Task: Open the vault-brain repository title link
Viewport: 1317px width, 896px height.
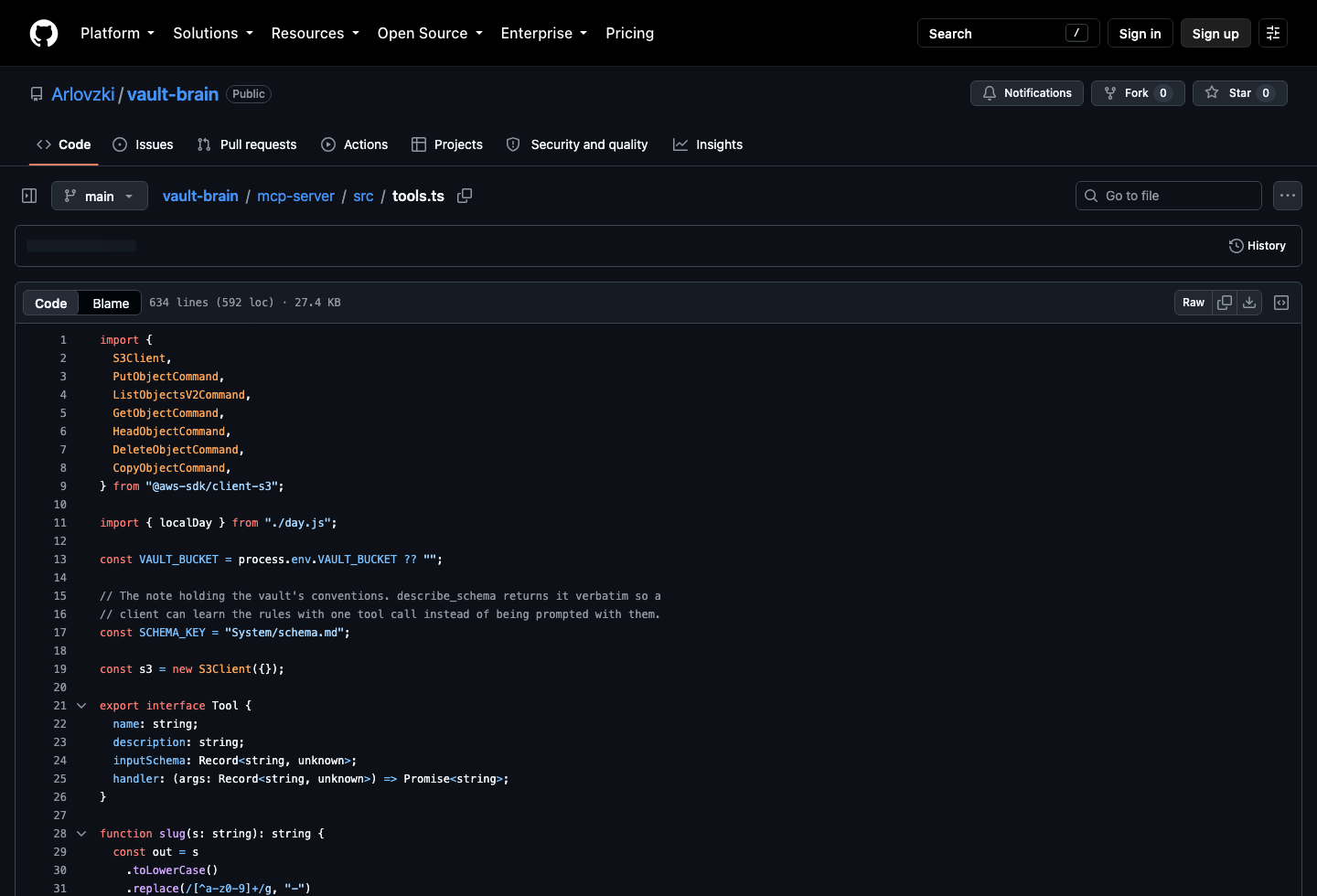Action: [173, 94]
